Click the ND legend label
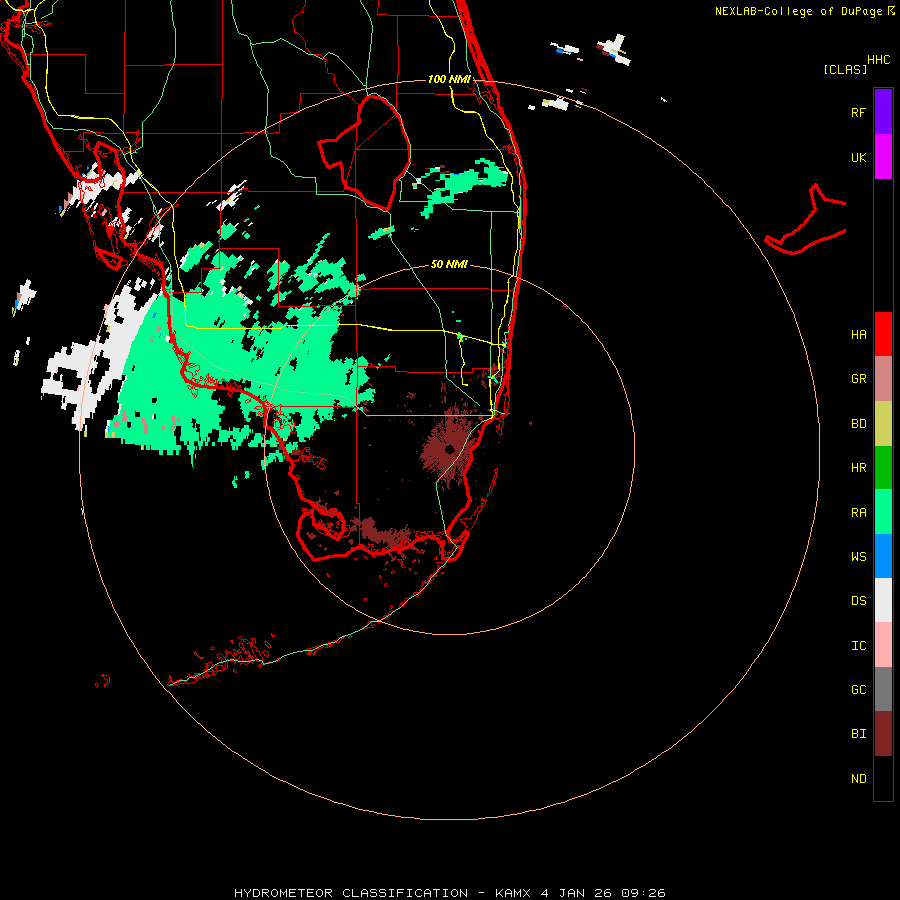Viewport: 900px width, 900px height. pyautogui.click(x=858, y=779)
